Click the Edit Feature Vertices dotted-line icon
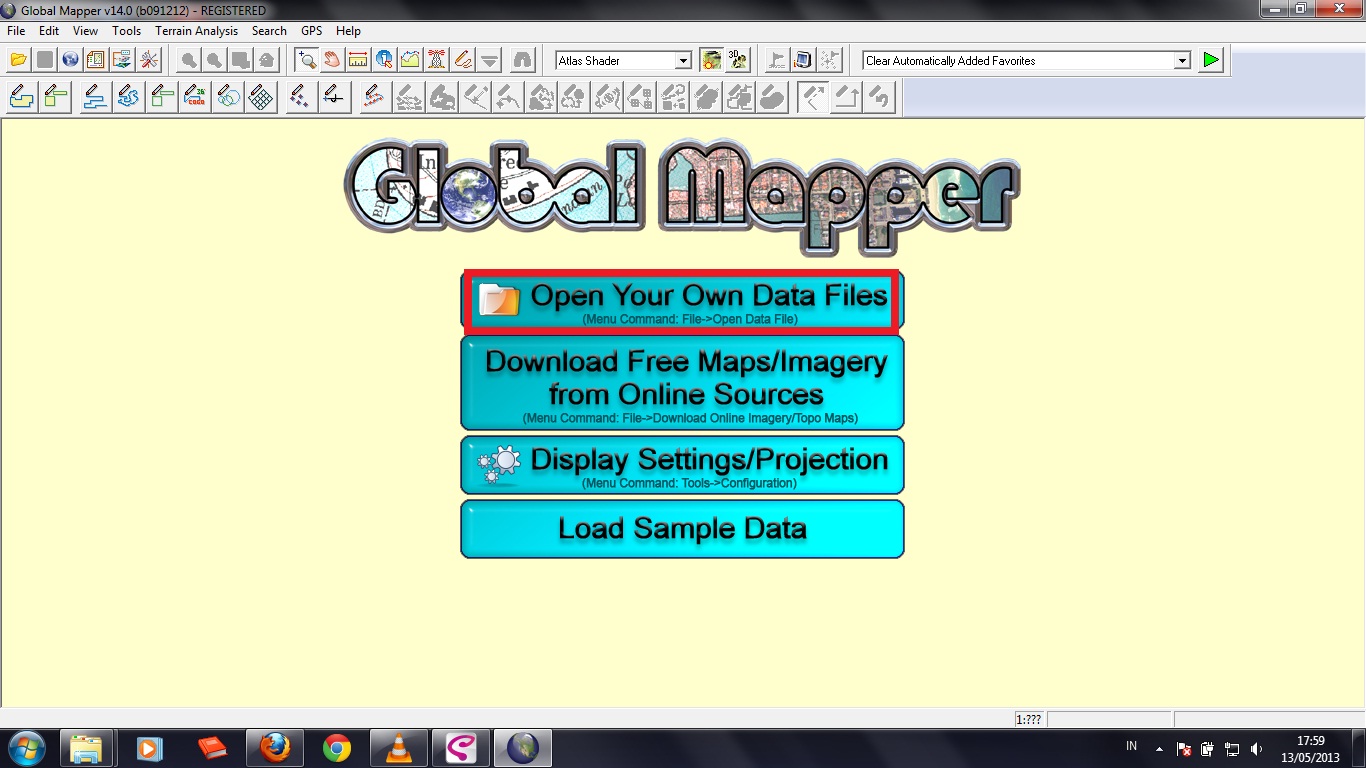The width and height of the screenshot is (1366, 768). (374, 97)
